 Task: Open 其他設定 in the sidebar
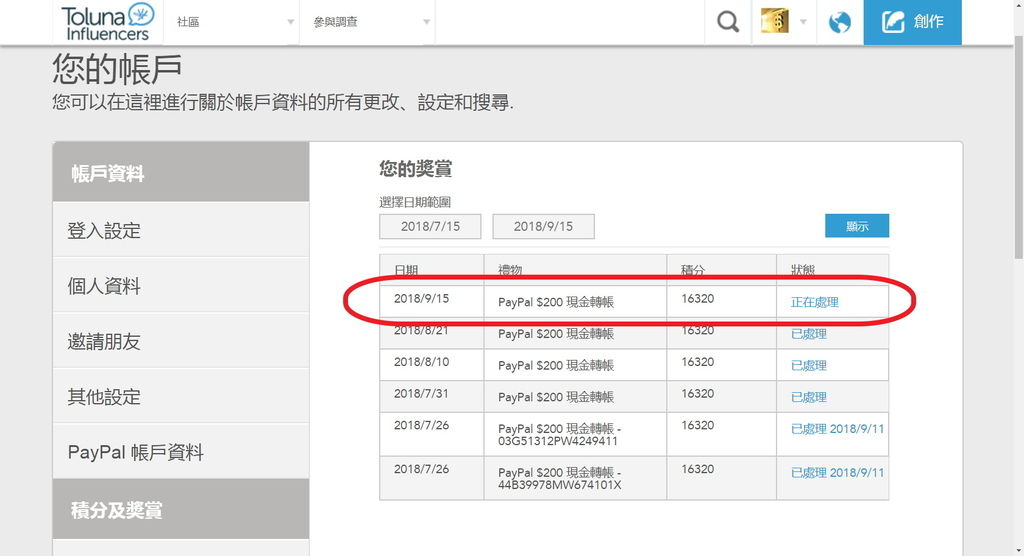(181, 397)
